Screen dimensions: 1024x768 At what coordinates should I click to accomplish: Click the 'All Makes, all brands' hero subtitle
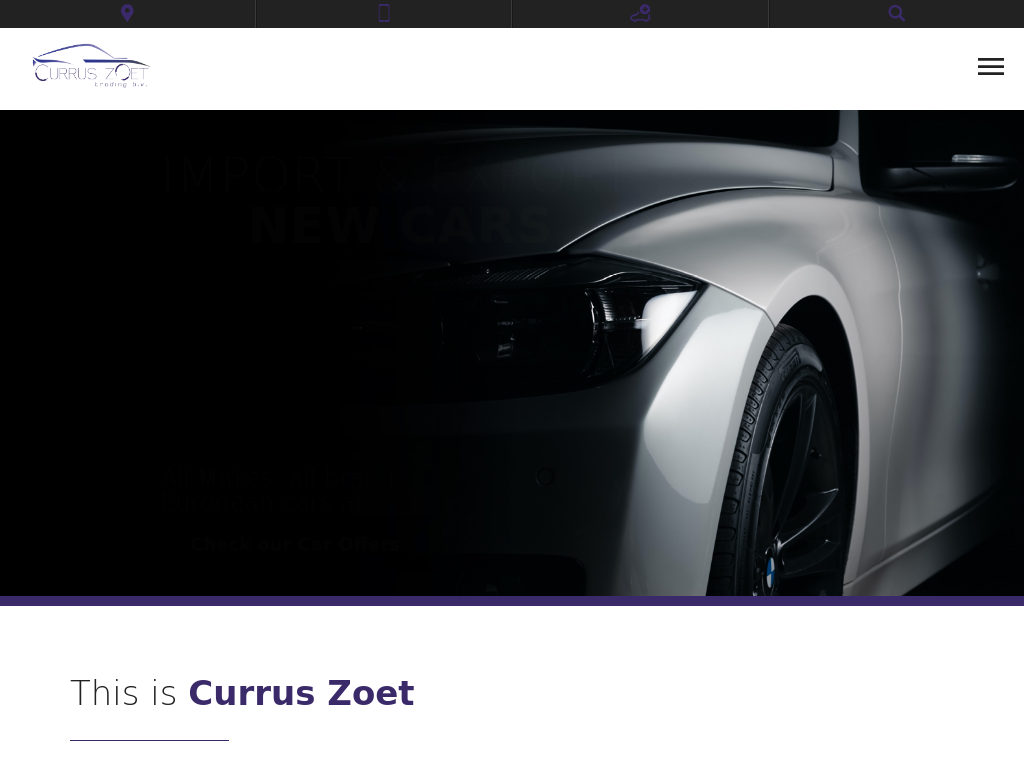pyautogui.click(x=281, y=477)
